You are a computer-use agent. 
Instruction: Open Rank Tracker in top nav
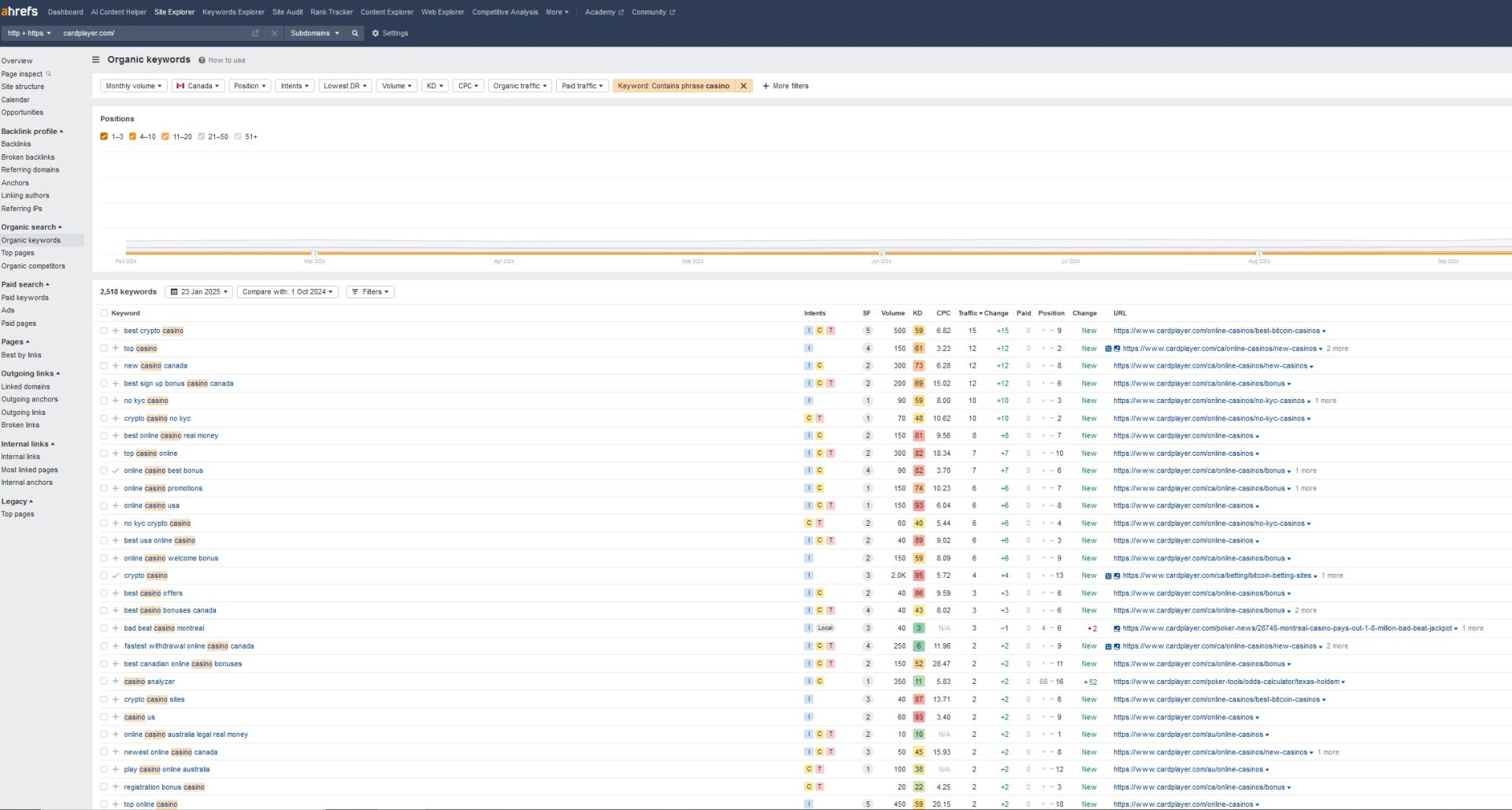coord(332,12)
